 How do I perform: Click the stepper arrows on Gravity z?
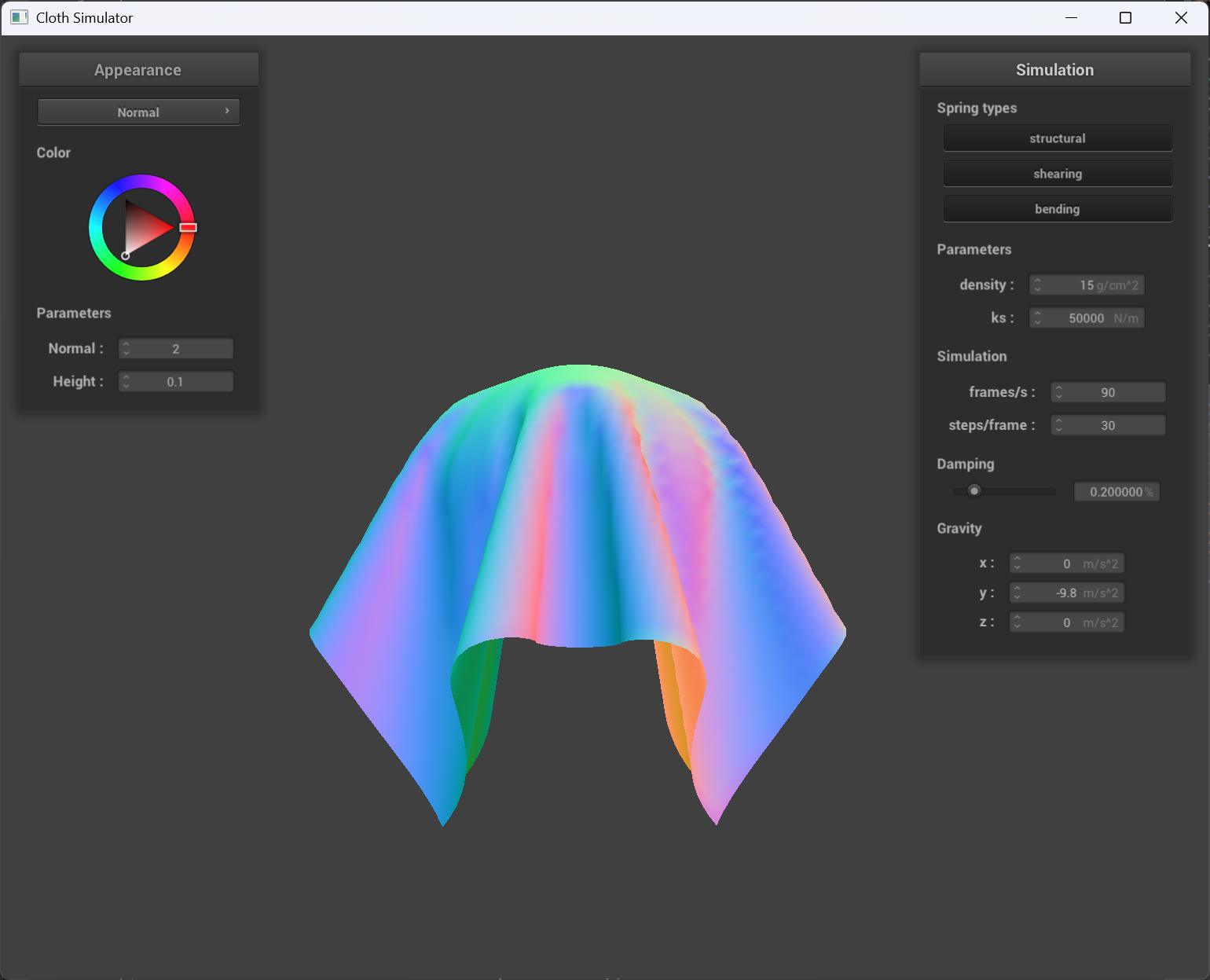(1017, 622)
